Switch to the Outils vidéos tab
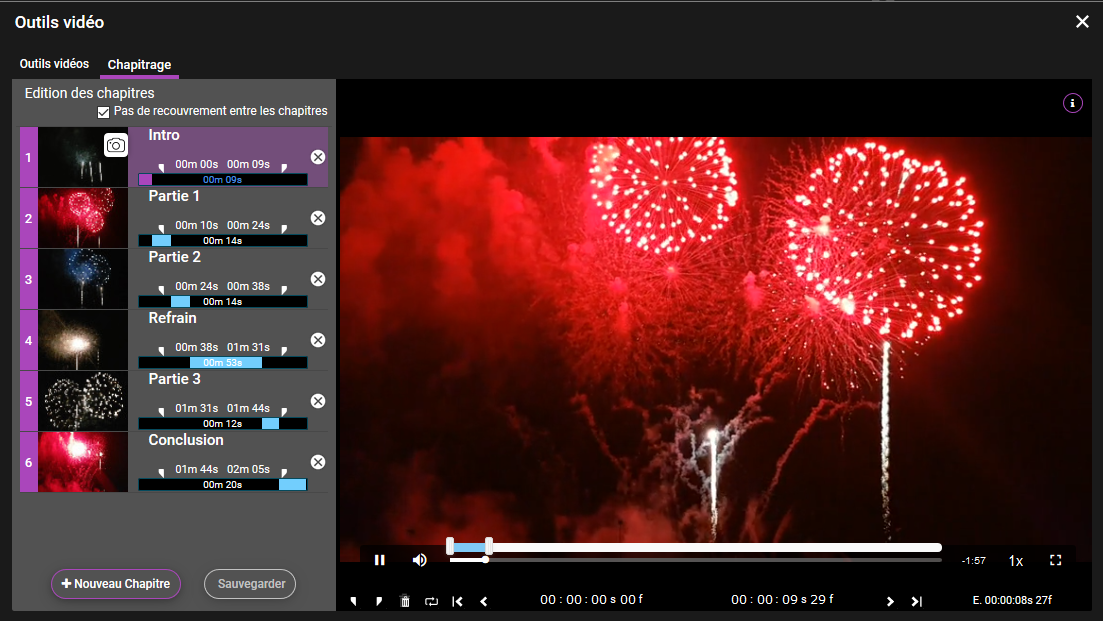 (x=54, y=64)
